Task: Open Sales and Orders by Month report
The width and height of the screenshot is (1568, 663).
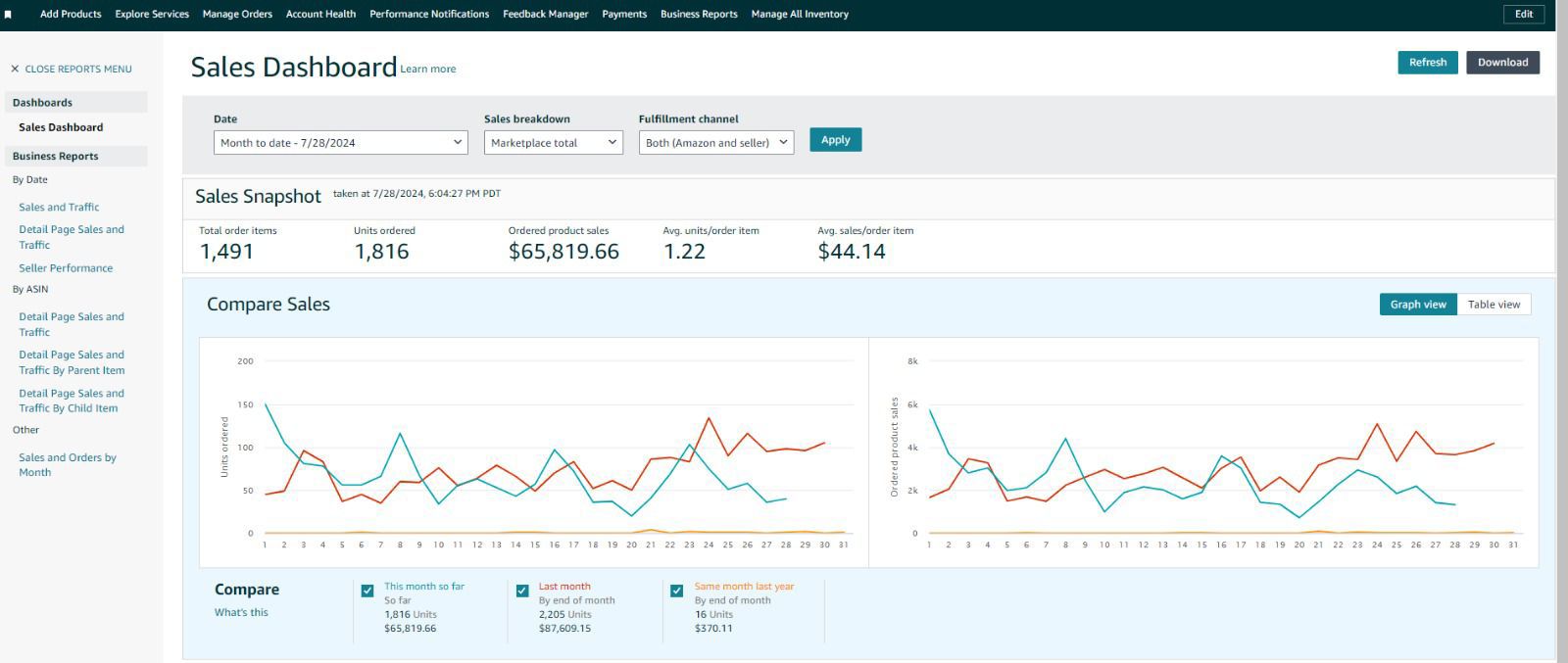Action: tap(68, 464)
